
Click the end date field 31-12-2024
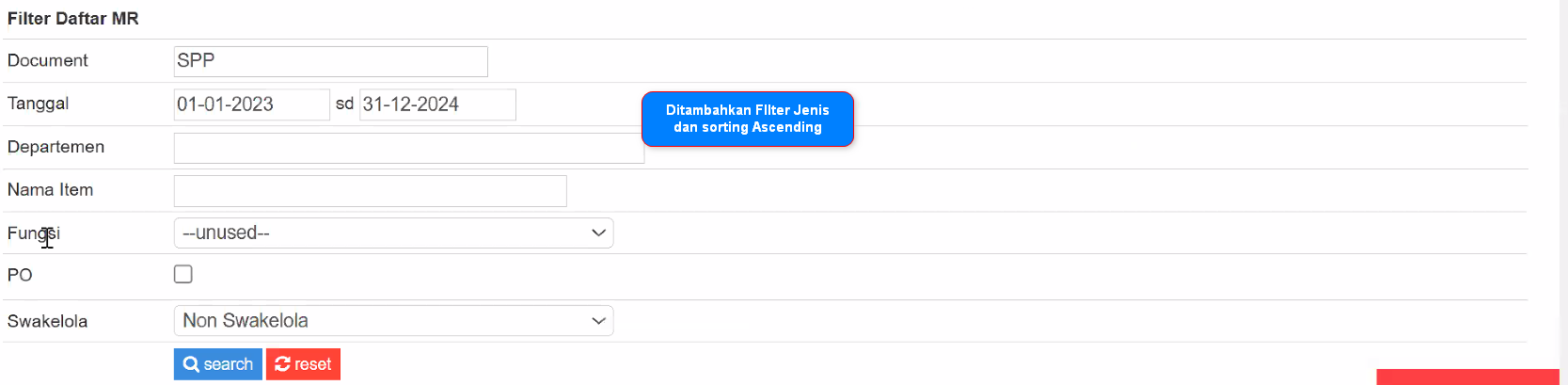(437, 104)
